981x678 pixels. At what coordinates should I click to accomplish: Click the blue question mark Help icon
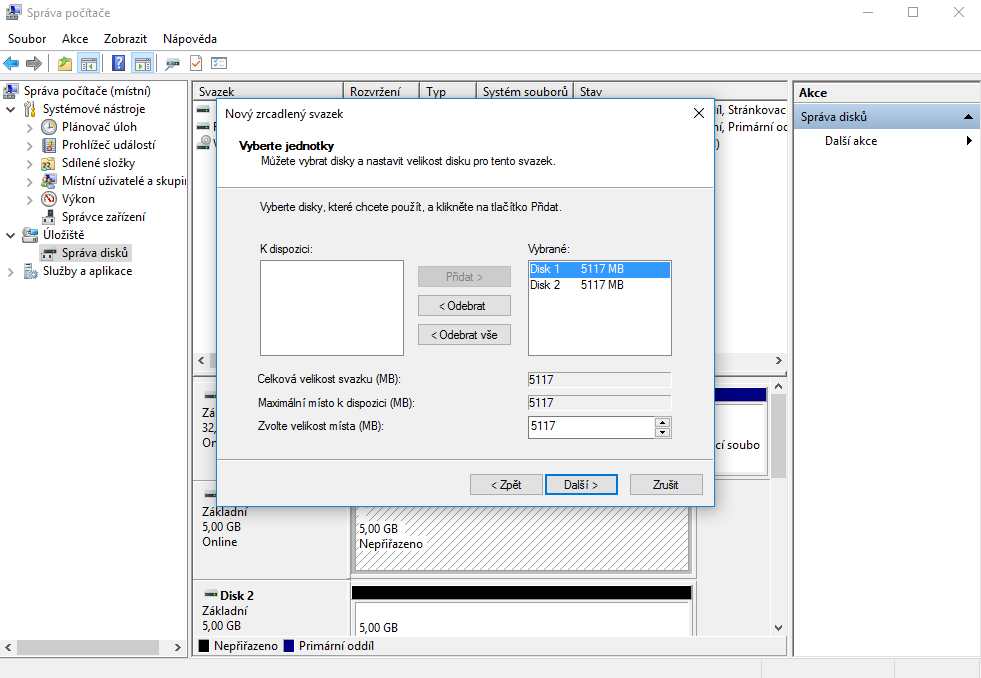tap(119, 64)
